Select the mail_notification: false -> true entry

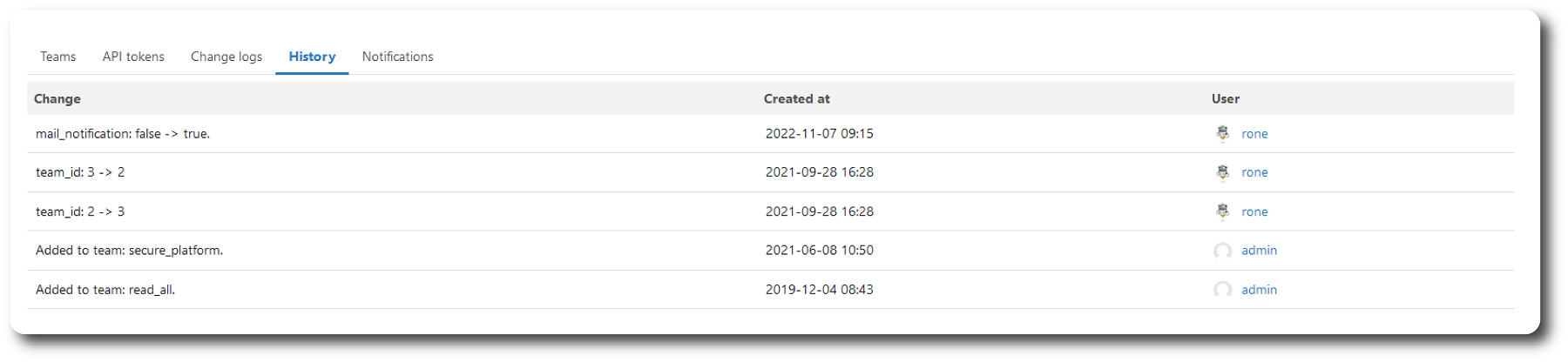(x=123, y=134)
